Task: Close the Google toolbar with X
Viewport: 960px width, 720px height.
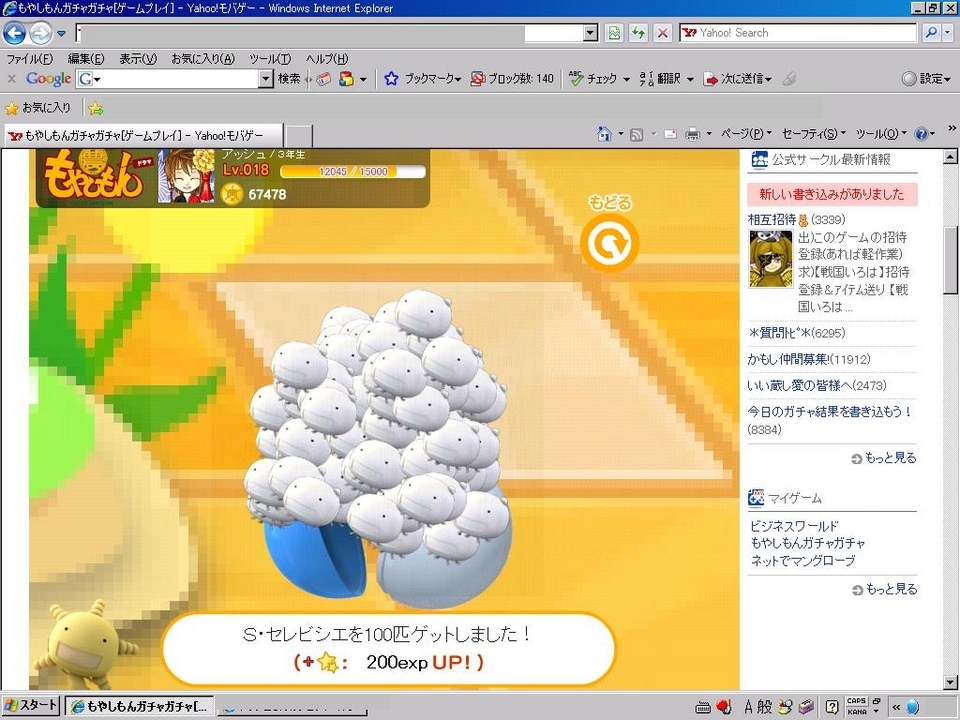Action: tap(11, 78)
